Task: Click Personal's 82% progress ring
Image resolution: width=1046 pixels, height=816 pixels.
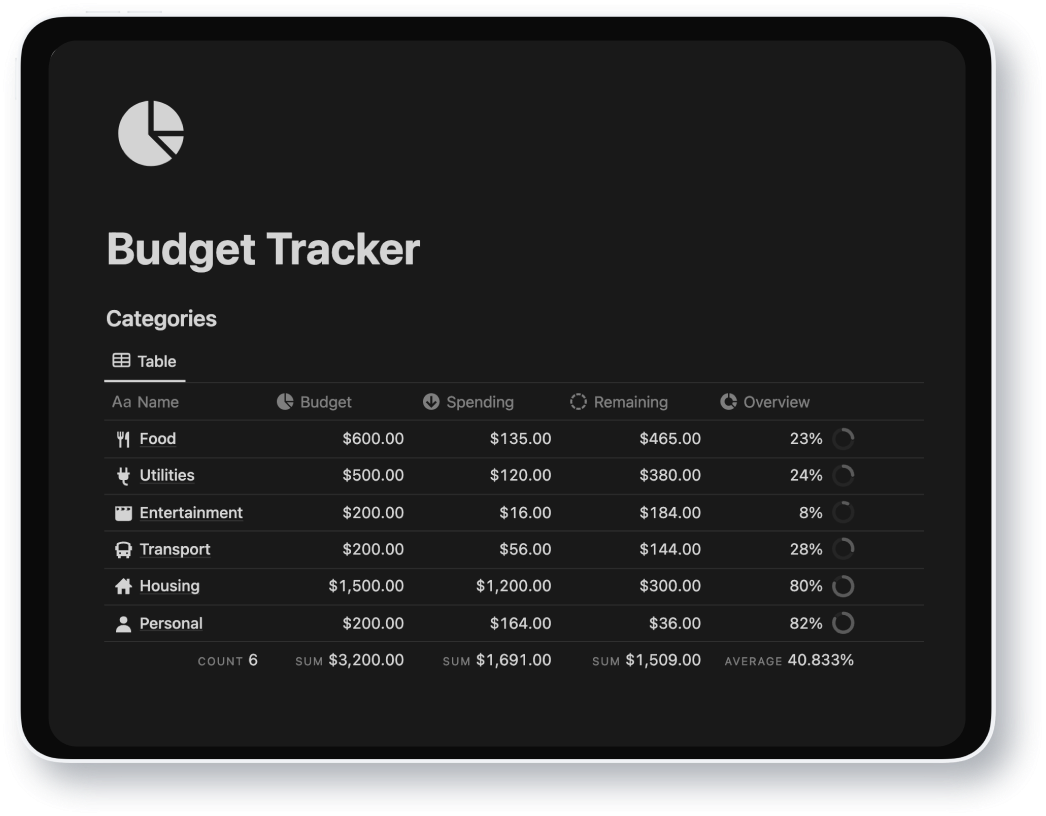Action: coord(843,623)
